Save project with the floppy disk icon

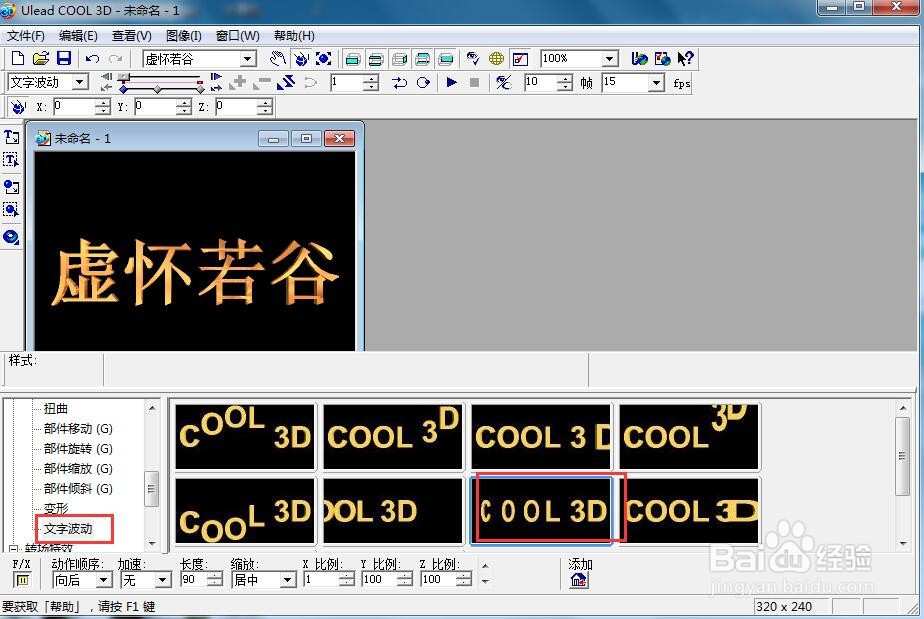click(64, 58)
